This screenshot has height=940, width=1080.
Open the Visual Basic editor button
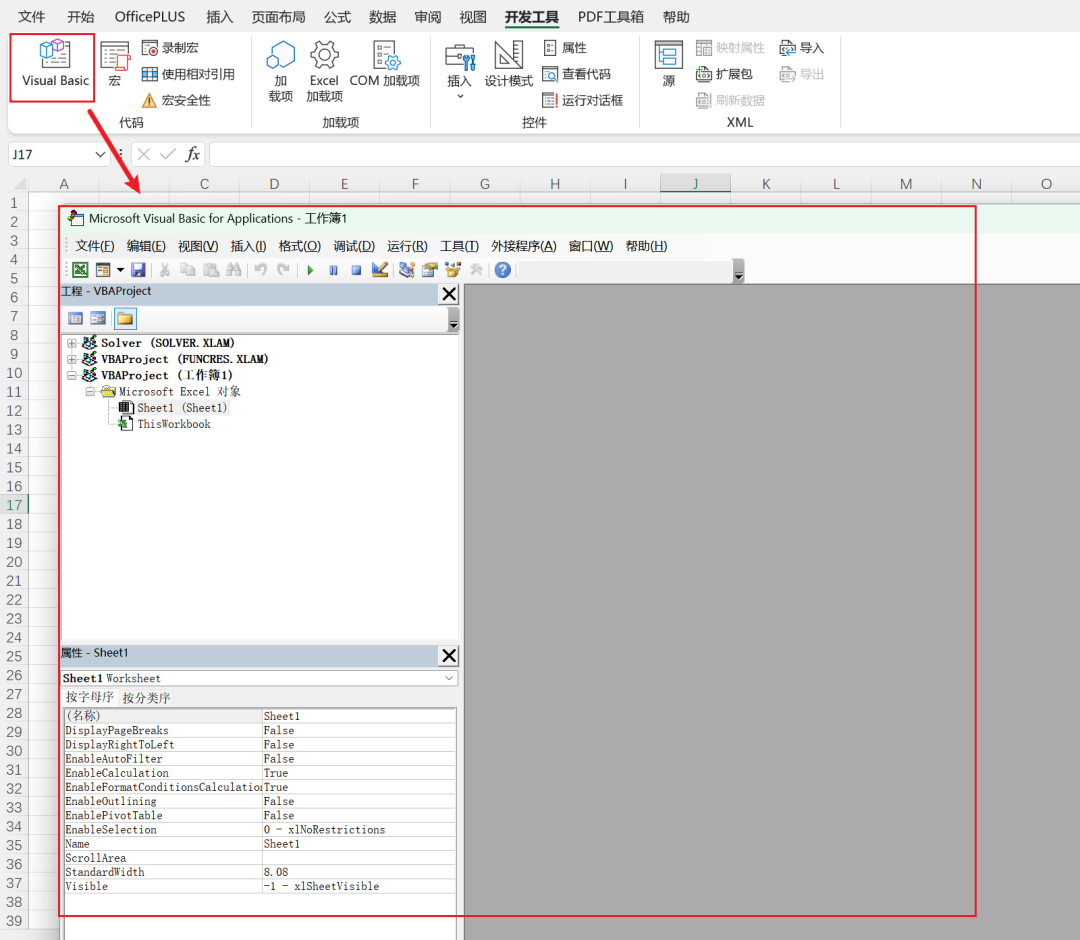pyautogui.click(x=54, y=65)
